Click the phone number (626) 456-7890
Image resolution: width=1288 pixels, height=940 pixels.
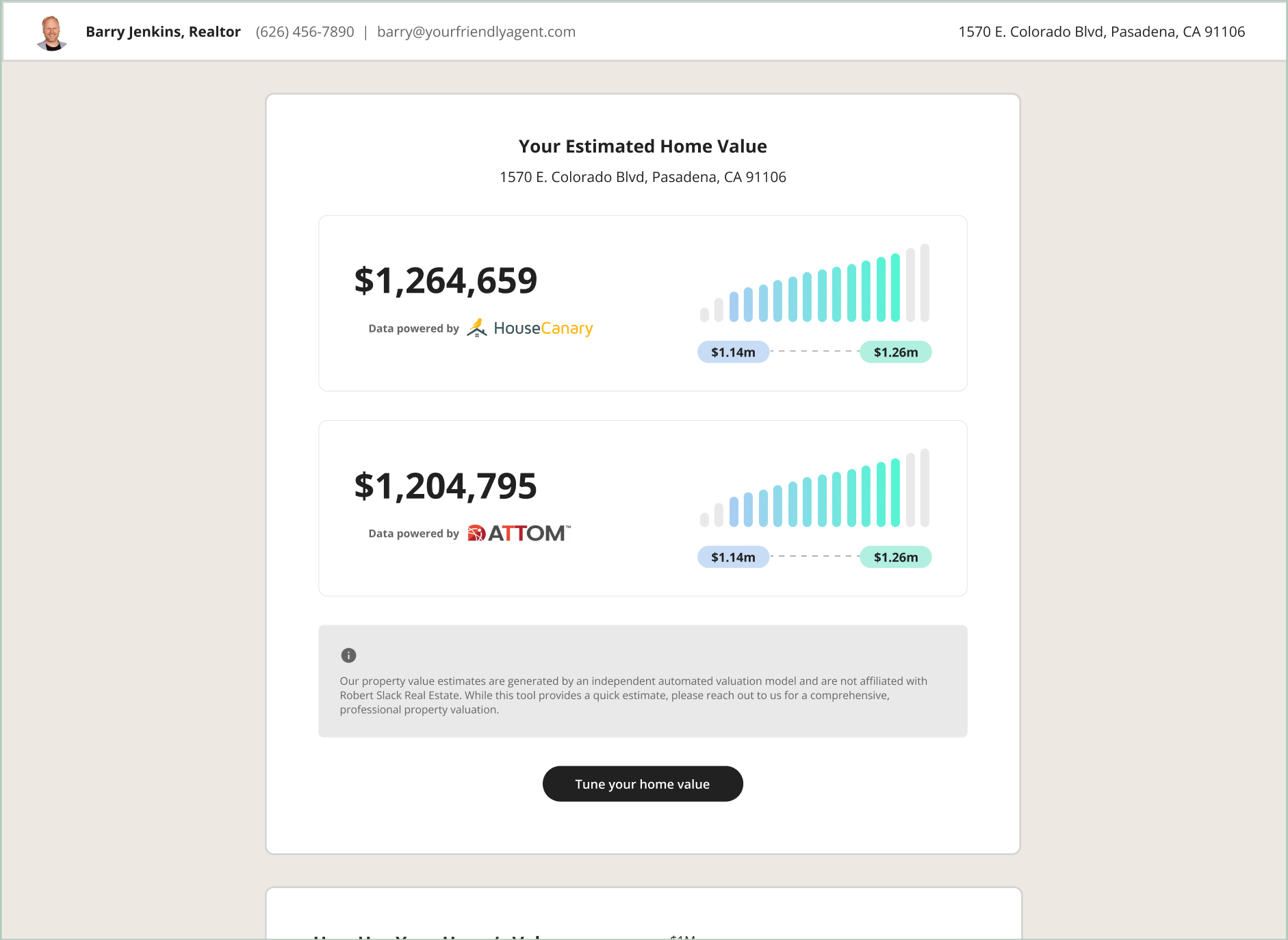click(305, 32)
